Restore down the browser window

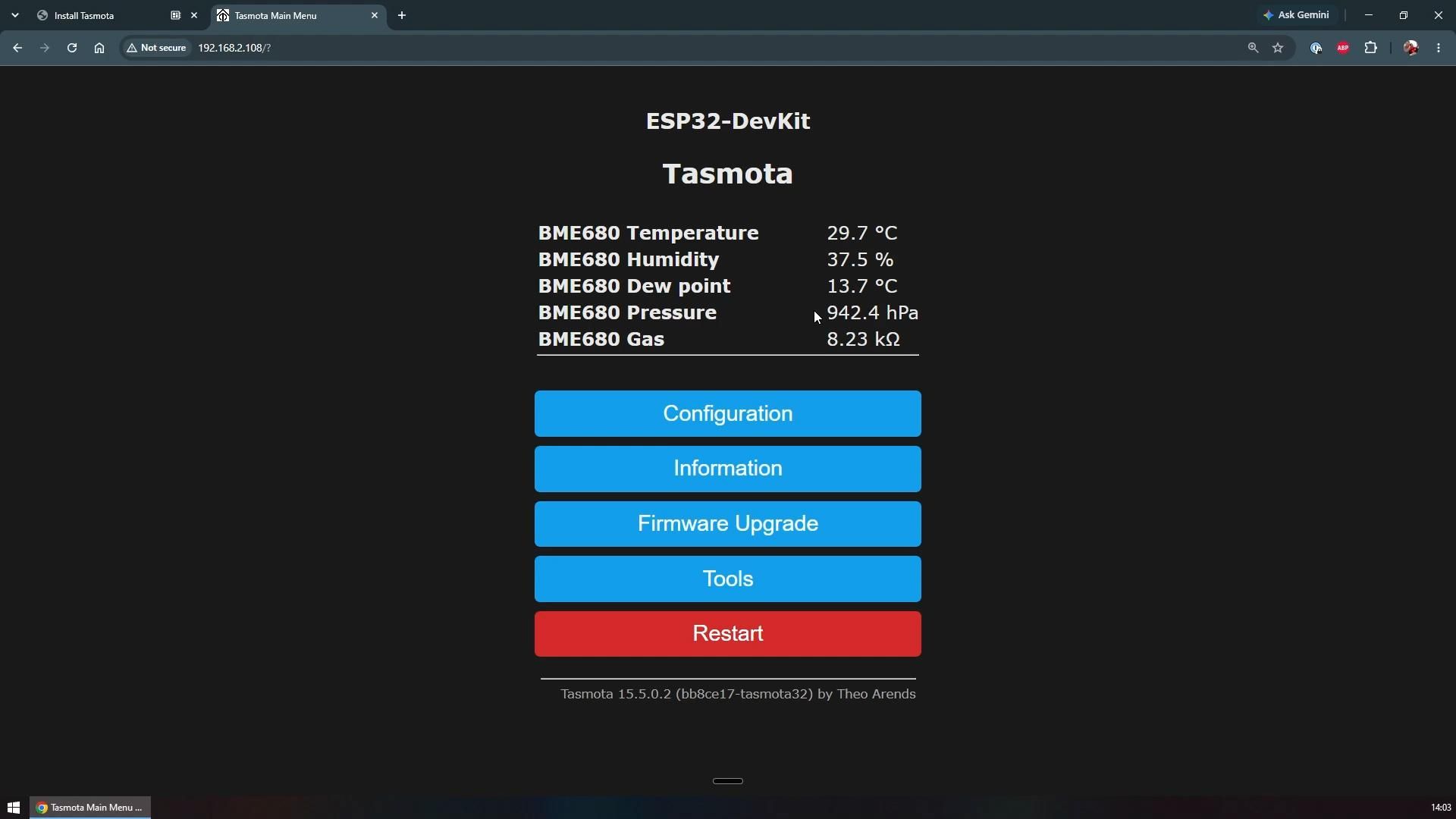pyautogui.click(x=1404, y=15)
